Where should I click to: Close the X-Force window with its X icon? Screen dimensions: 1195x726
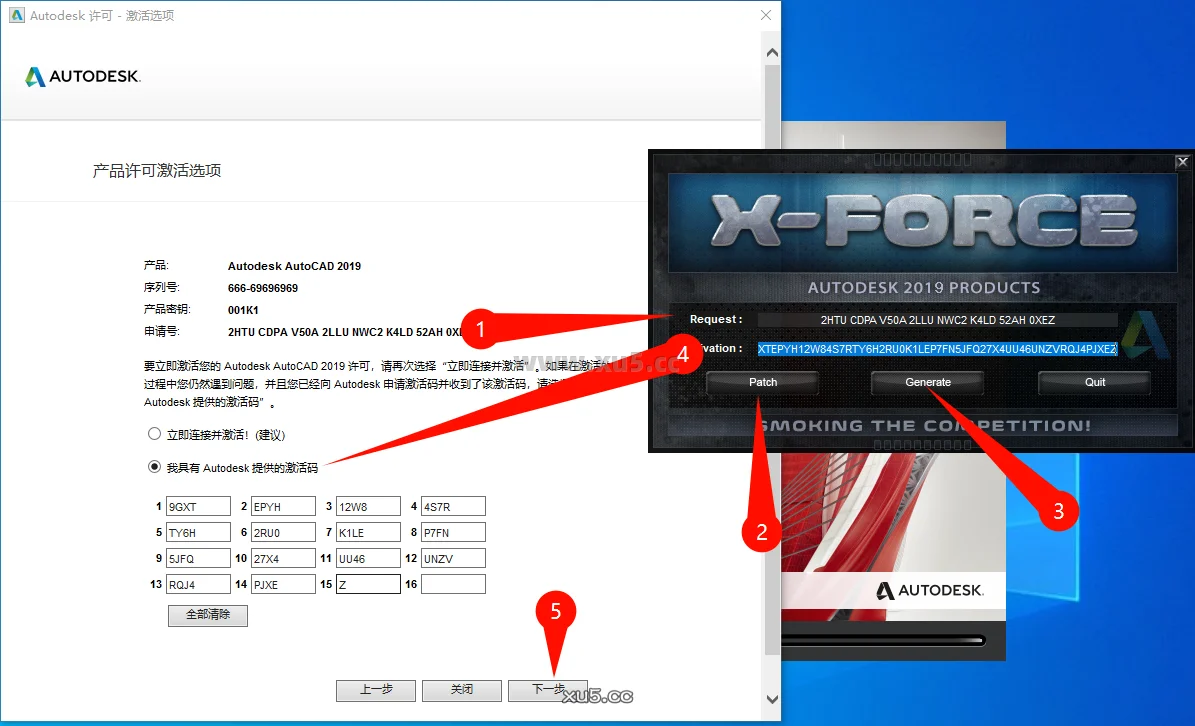point(1182,162)
